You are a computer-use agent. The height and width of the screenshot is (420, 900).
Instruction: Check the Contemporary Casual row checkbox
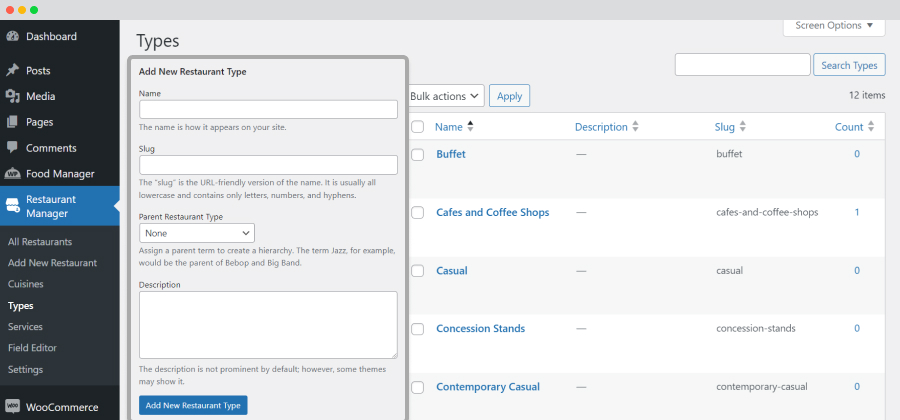click(x=417, y=387)
